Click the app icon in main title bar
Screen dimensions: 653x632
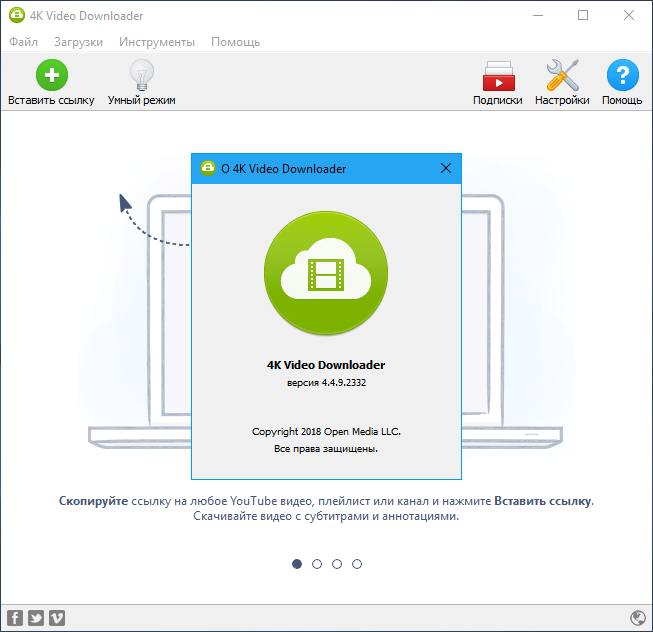point(17,15)
